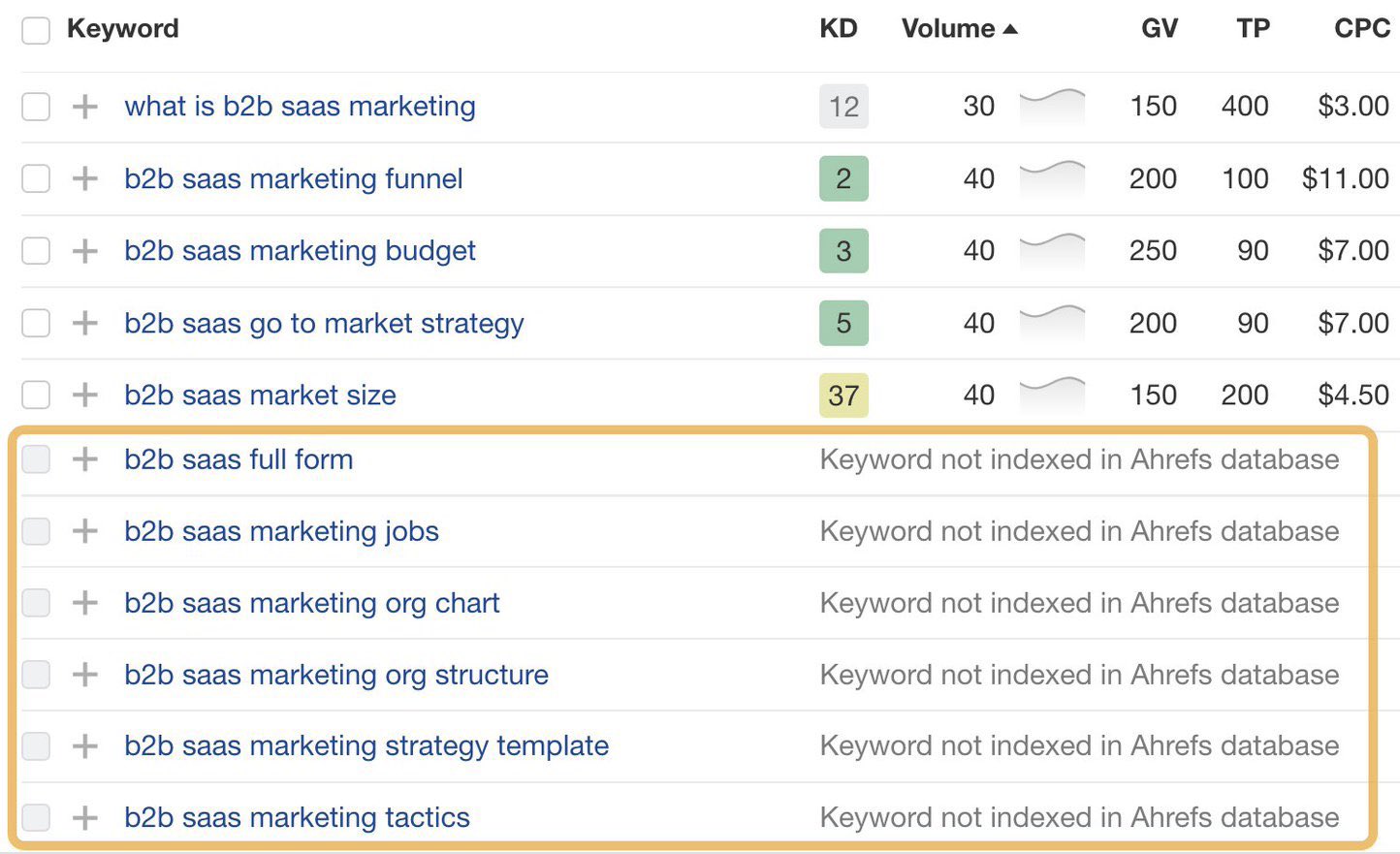
Task: Add "b2b saas marketing funnel" using its plus icon
Action: [84, 178]
